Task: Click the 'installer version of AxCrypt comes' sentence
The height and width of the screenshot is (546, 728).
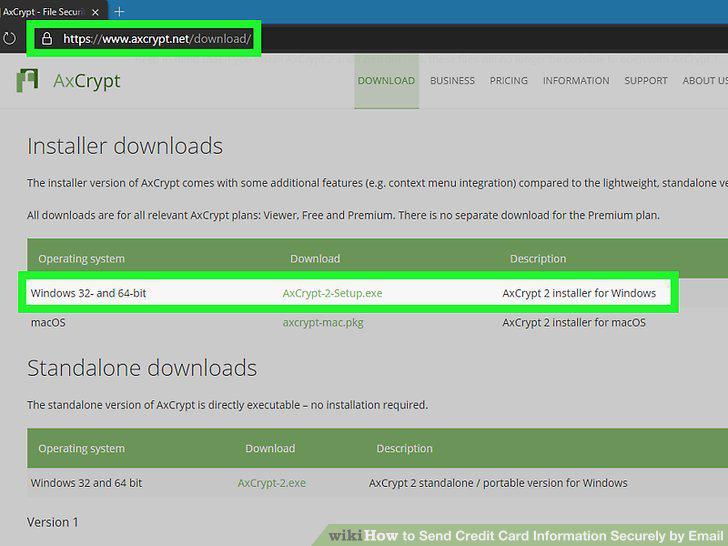Action: 377,183
